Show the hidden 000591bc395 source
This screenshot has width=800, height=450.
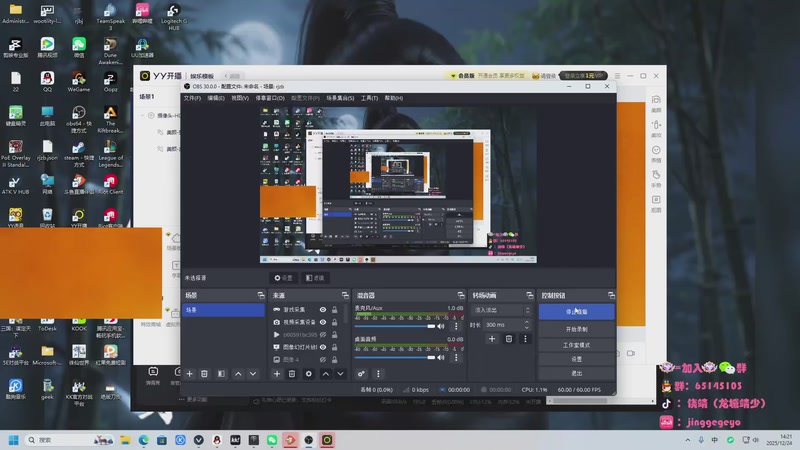323,335
